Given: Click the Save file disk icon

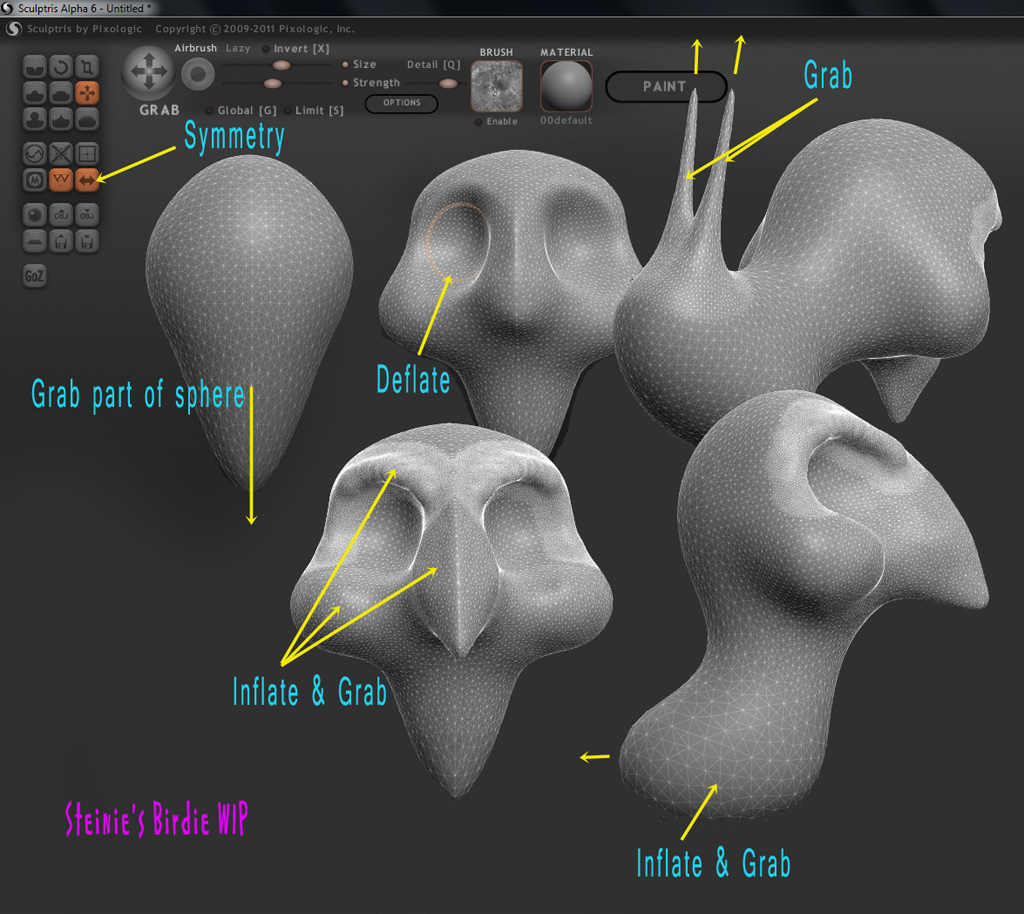Looking at the screenshot, I should tap(87, 242).
